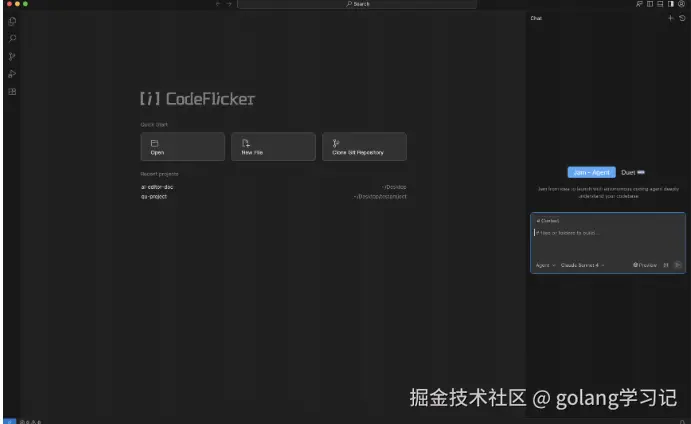Click the leftmost title bar icon before the layout toggles
Screen dimensions: 691x424
pos(639,4)
